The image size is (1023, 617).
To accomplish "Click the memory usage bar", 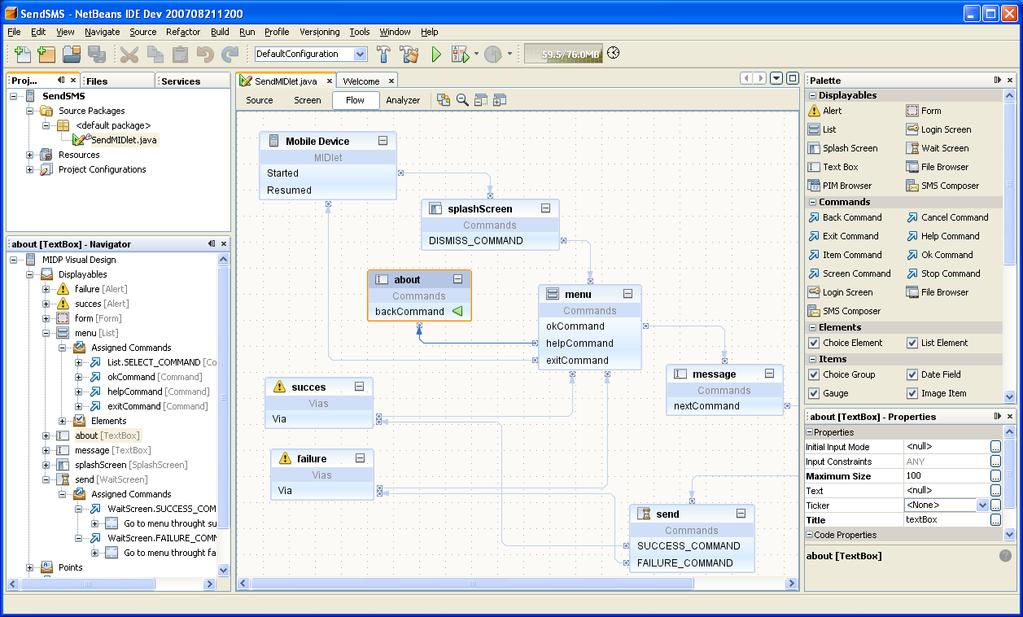I will 564,54.
